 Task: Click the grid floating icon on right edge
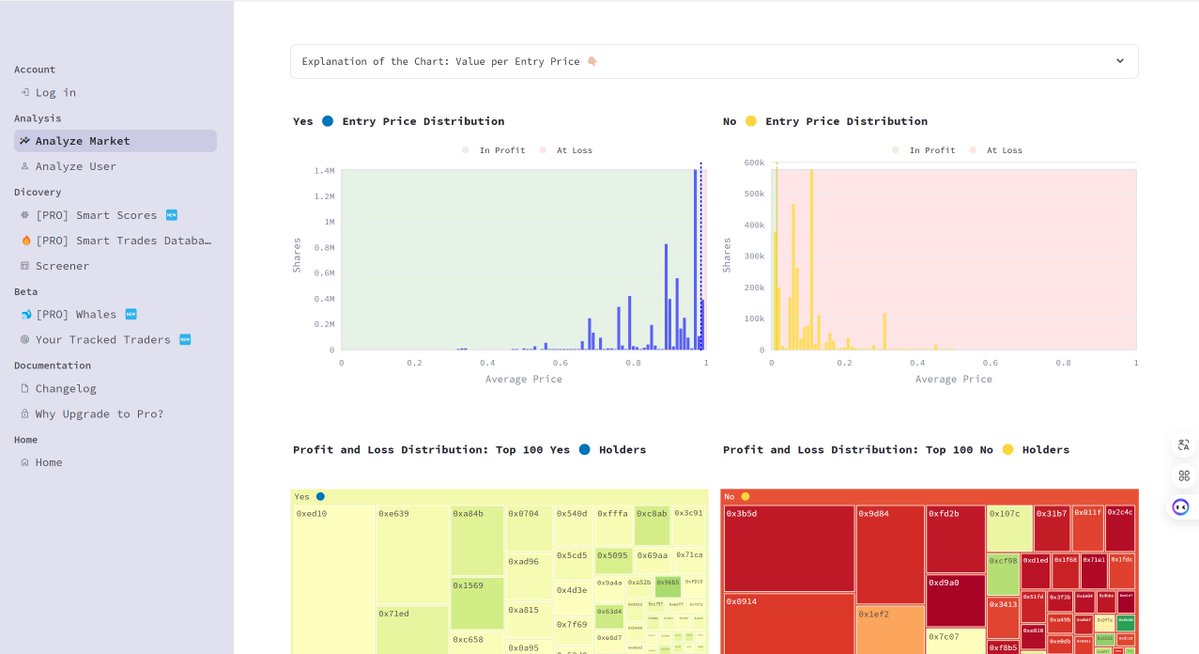1183,476
